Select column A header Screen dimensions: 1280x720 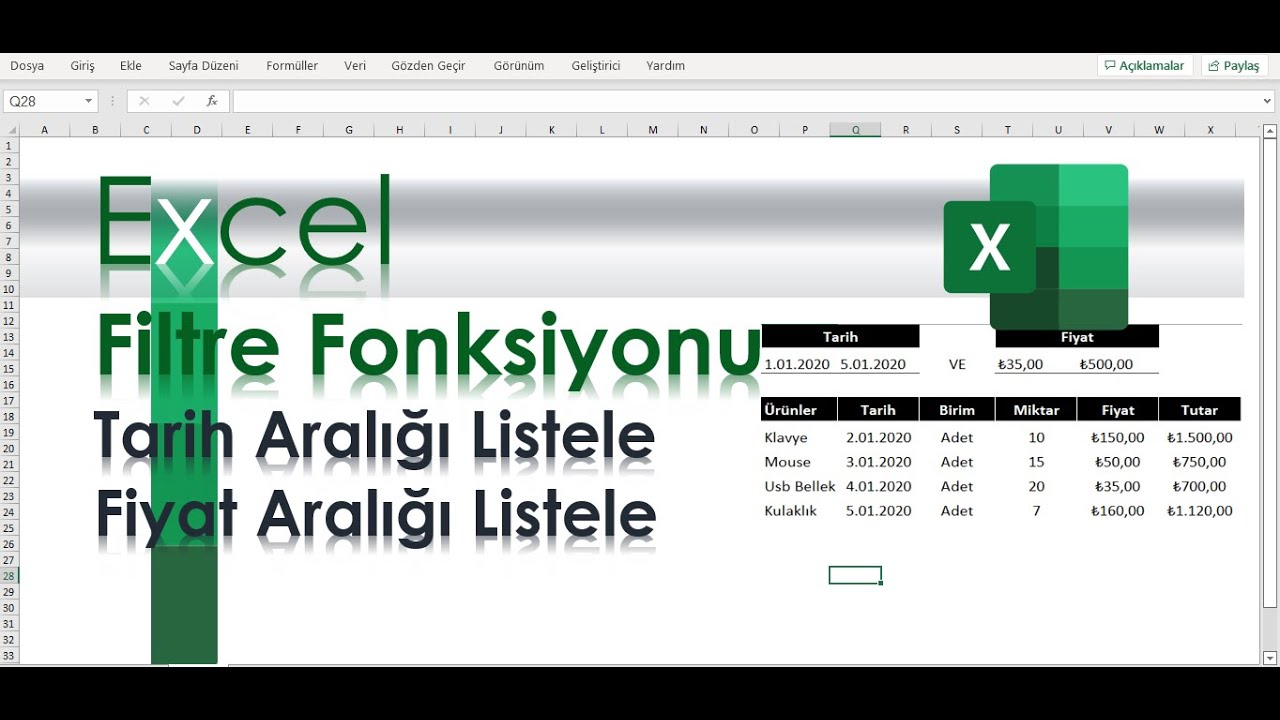45,130
